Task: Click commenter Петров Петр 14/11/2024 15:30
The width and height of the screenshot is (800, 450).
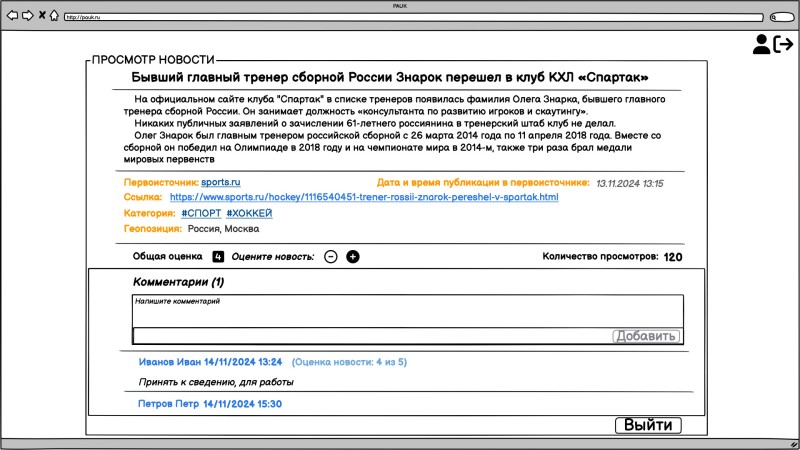Action: [x=210, y=404]
